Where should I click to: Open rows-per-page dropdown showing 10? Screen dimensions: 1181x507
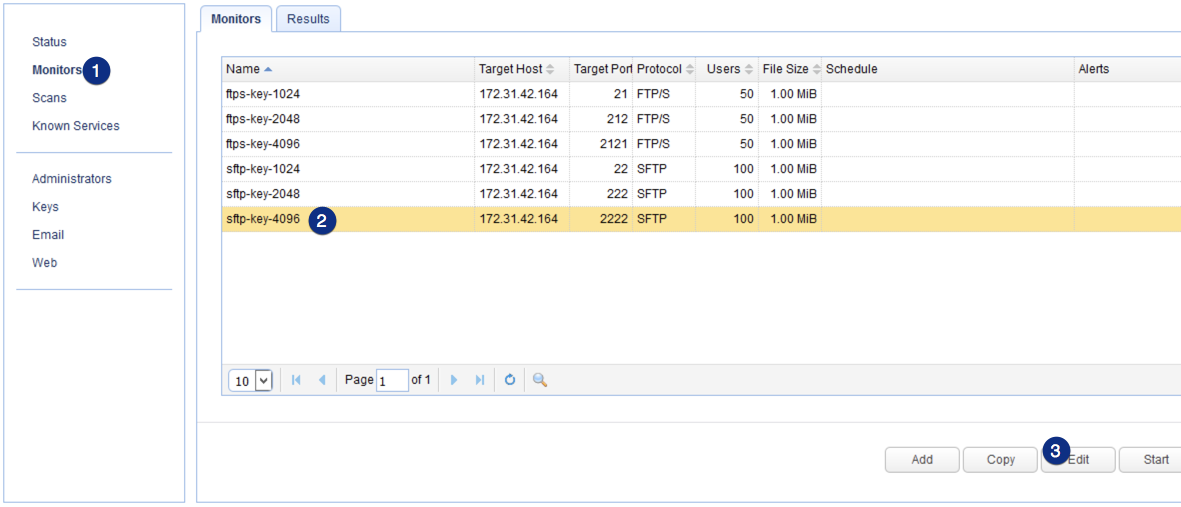pos(251,380)
